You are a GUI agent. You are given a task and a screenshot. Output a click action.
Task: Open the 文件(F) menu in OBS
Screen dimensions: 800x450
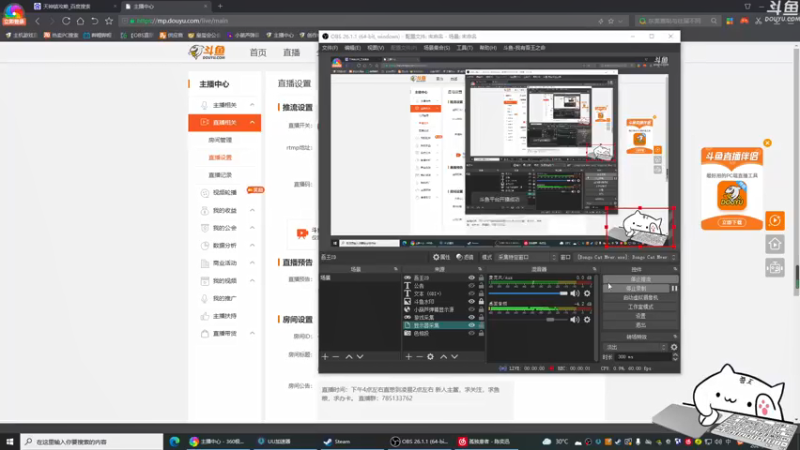point(330,47)
